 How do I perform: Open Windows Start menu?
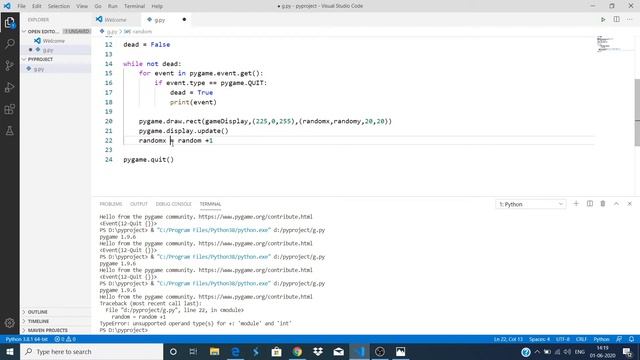(10, 351)
